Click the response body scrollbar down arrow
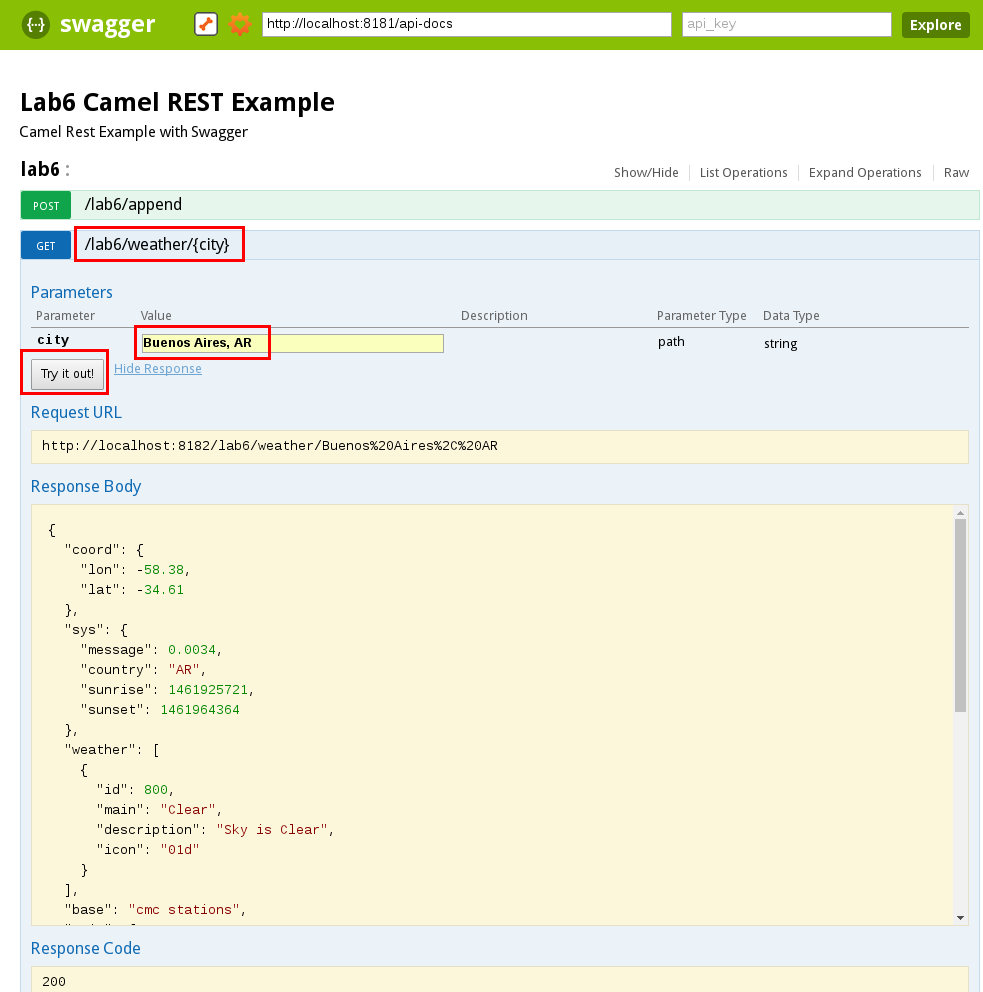 tap(960, 917)
